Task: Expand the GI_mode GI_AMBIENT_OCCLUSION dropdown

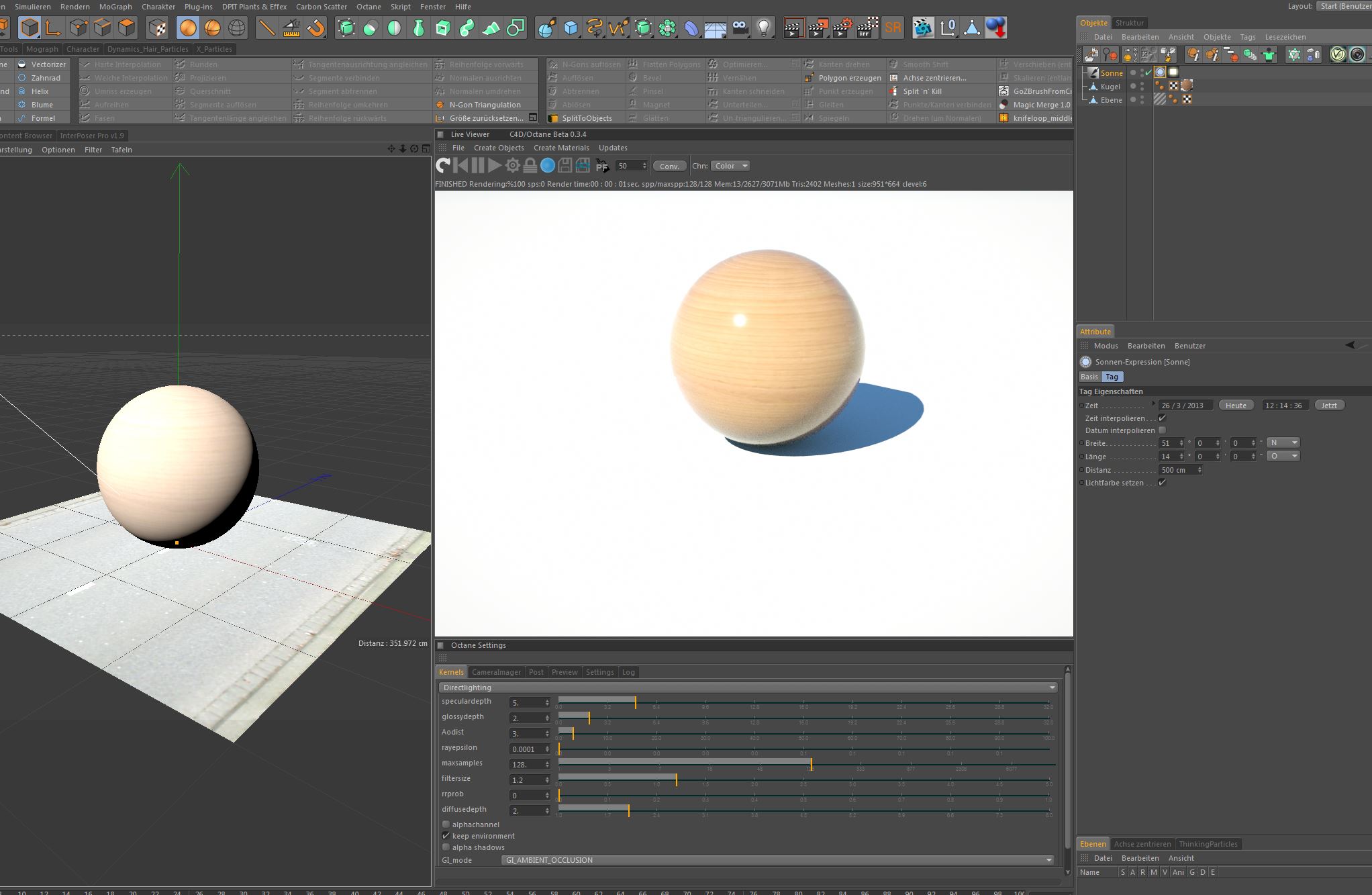Action: click(777, 860)
